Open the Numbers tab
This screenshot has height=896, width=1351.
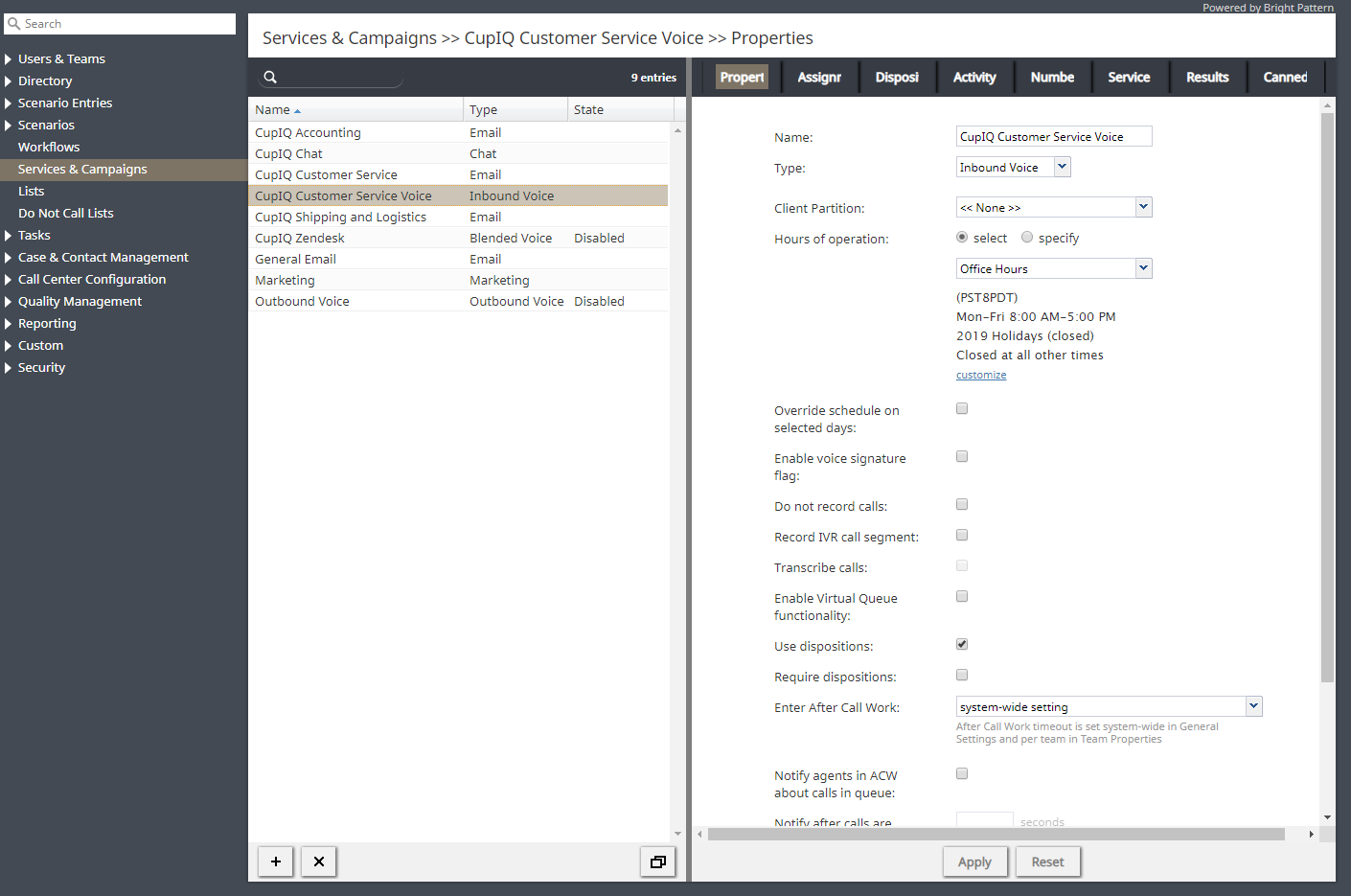click(x=1052, y=77)
